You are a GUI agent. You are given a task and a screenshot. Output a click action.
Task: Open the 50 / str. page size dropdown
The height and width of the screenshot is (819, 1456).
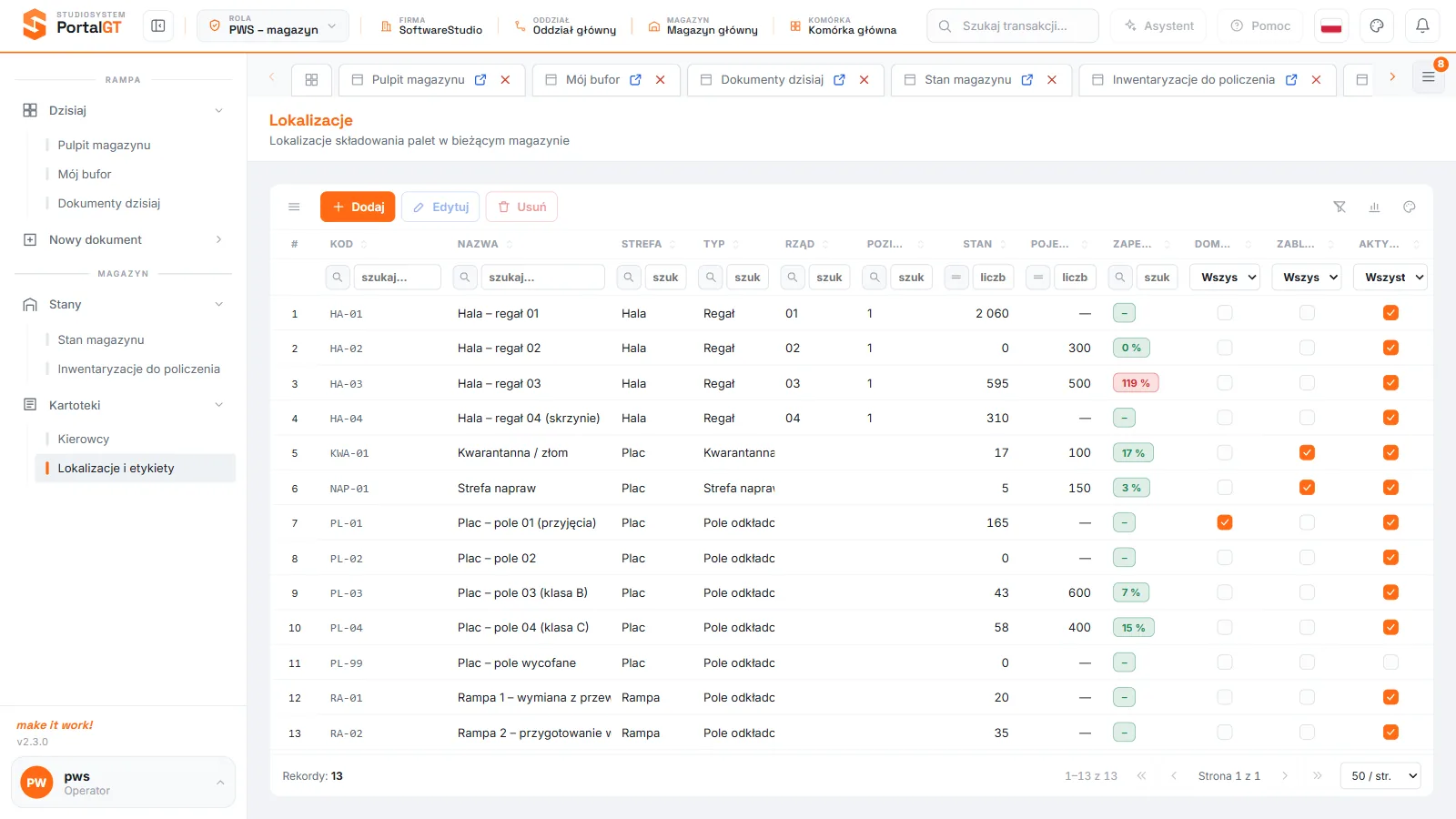pos(1380,776)
